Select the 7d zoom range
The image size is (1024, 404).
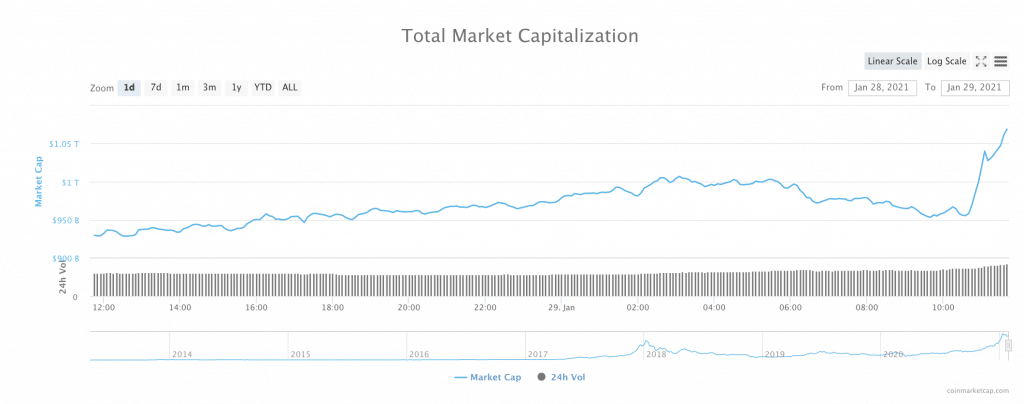[156, 87]
